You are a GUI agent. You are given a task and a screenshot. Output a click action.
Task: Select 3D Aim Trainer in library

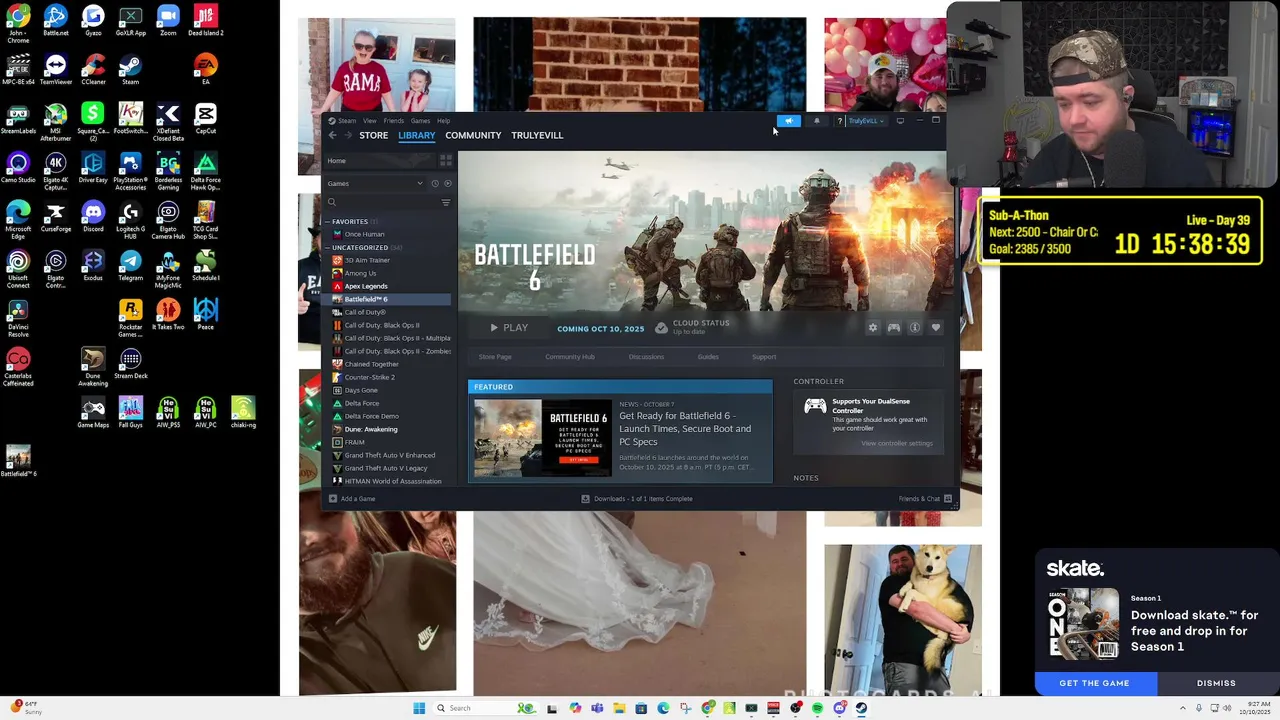click(367, 260)
